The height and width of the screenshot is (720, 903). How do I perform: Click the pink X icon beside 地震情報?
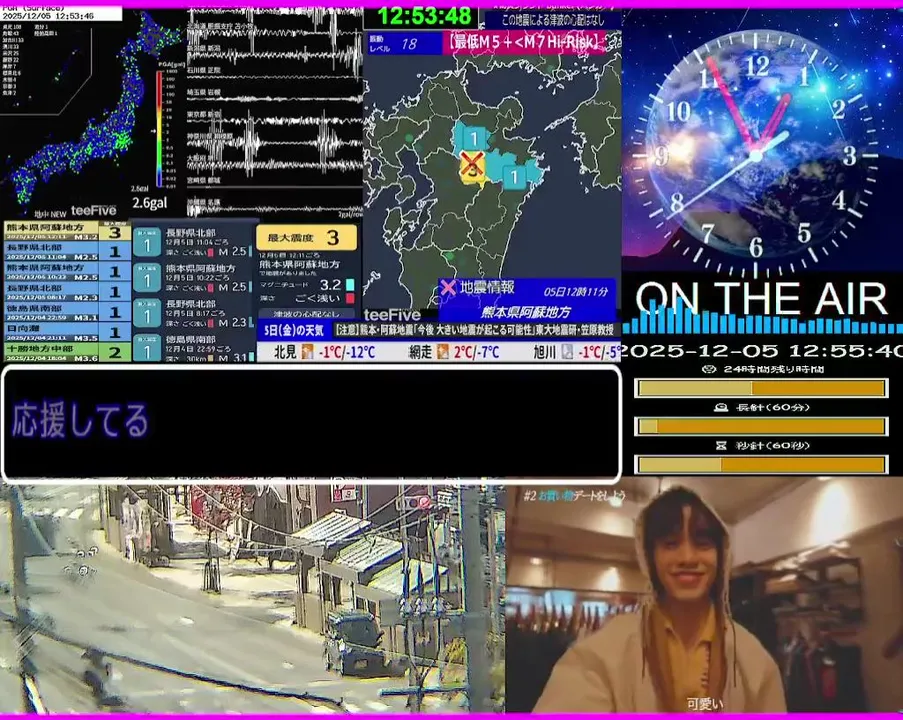click(x=448, y=287)
